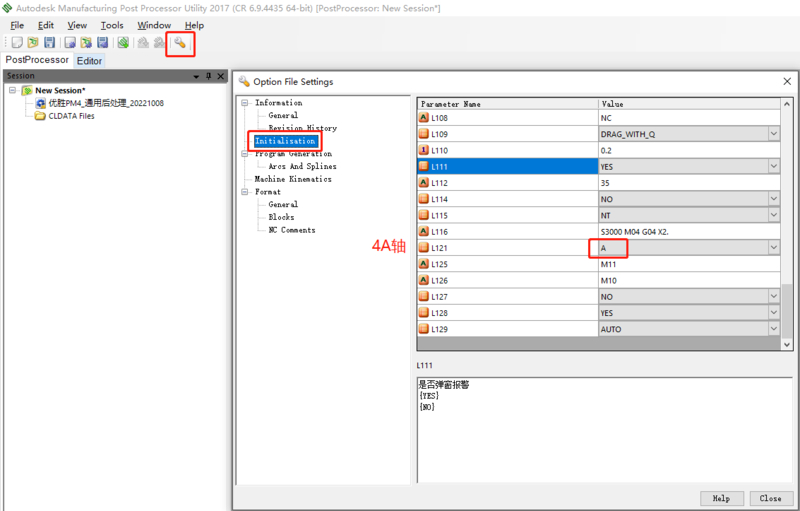Select the 优胜PM4 option file in session tree
The width and height of the screenshot is (800, 511).
point(105,103)
